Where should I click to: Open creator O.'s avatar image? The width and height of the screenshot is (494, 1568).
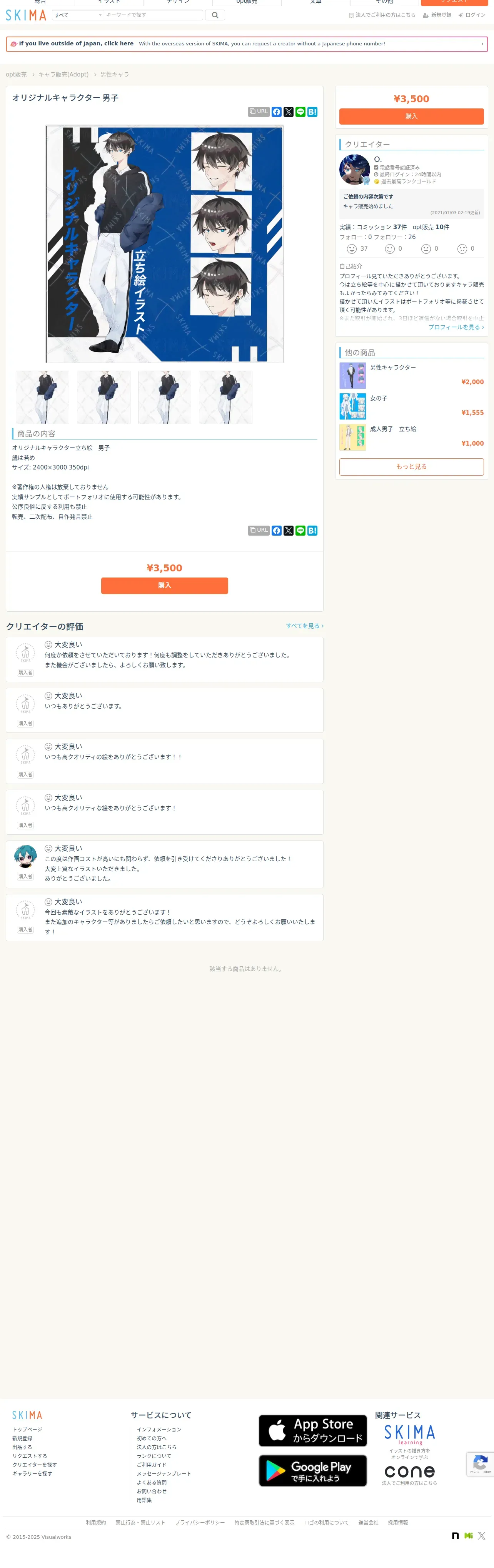tap(354, 170)
